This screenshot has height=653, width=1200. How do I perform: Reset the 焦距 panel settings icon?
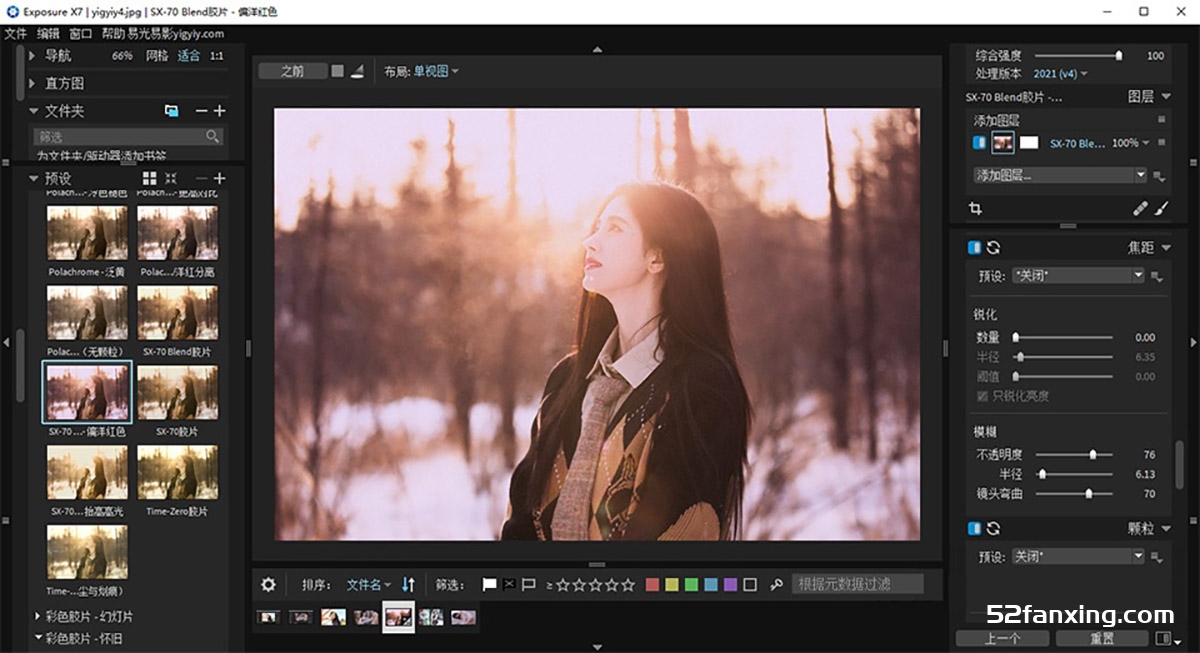click(x=993, y=247)
